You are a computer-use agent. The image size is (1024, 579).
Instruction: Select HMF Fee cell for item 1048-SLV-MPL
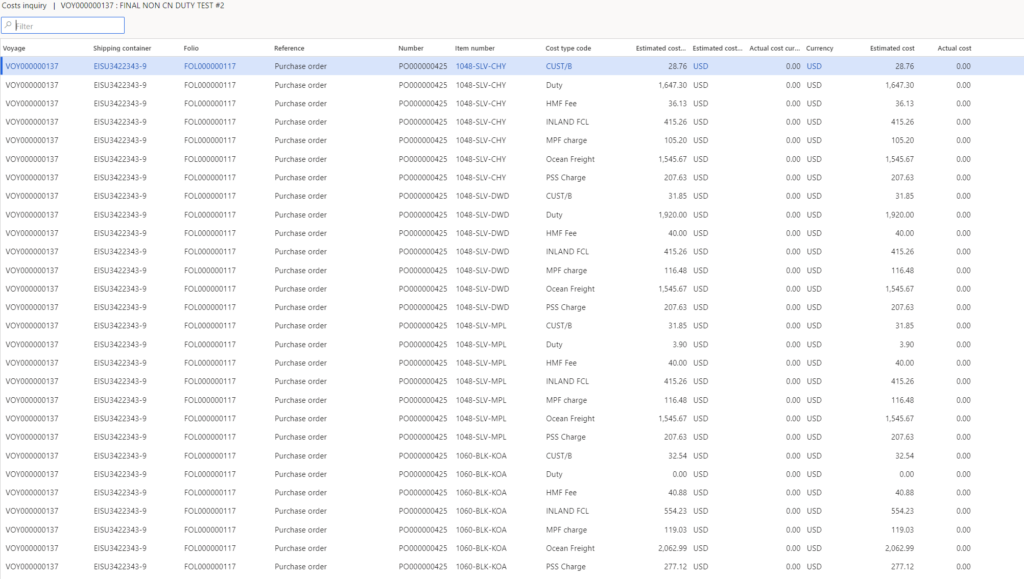[560, 363]
